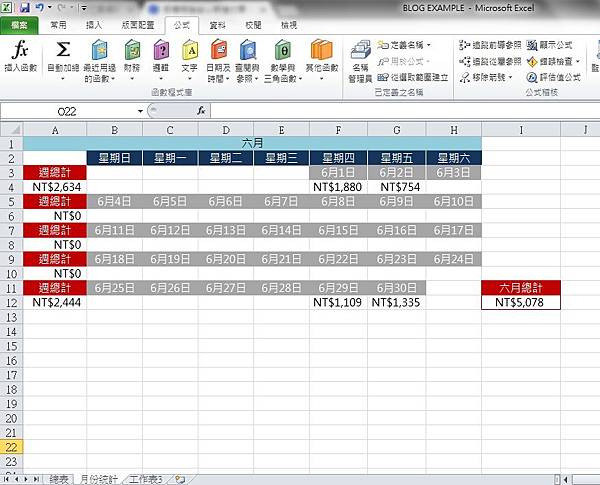The image size is (600, 485).
Task: Click Remove Arrows (移除箭號)
Action: pos(482,77)
